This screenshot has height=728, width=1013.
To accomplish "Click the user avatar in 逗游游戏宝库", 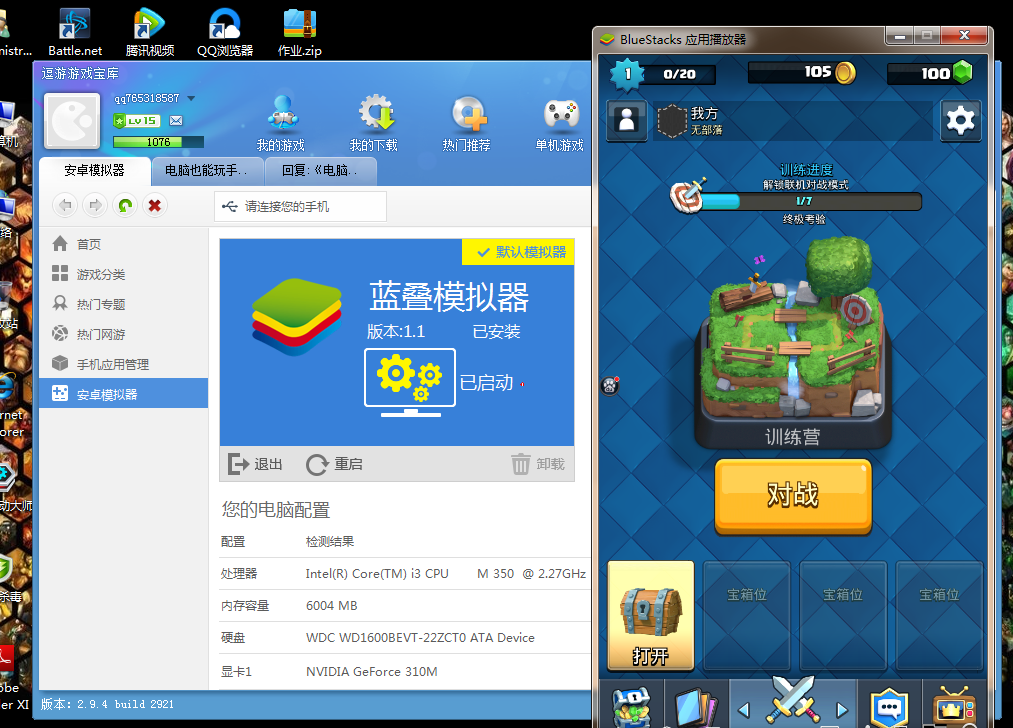I will [72, 121].
